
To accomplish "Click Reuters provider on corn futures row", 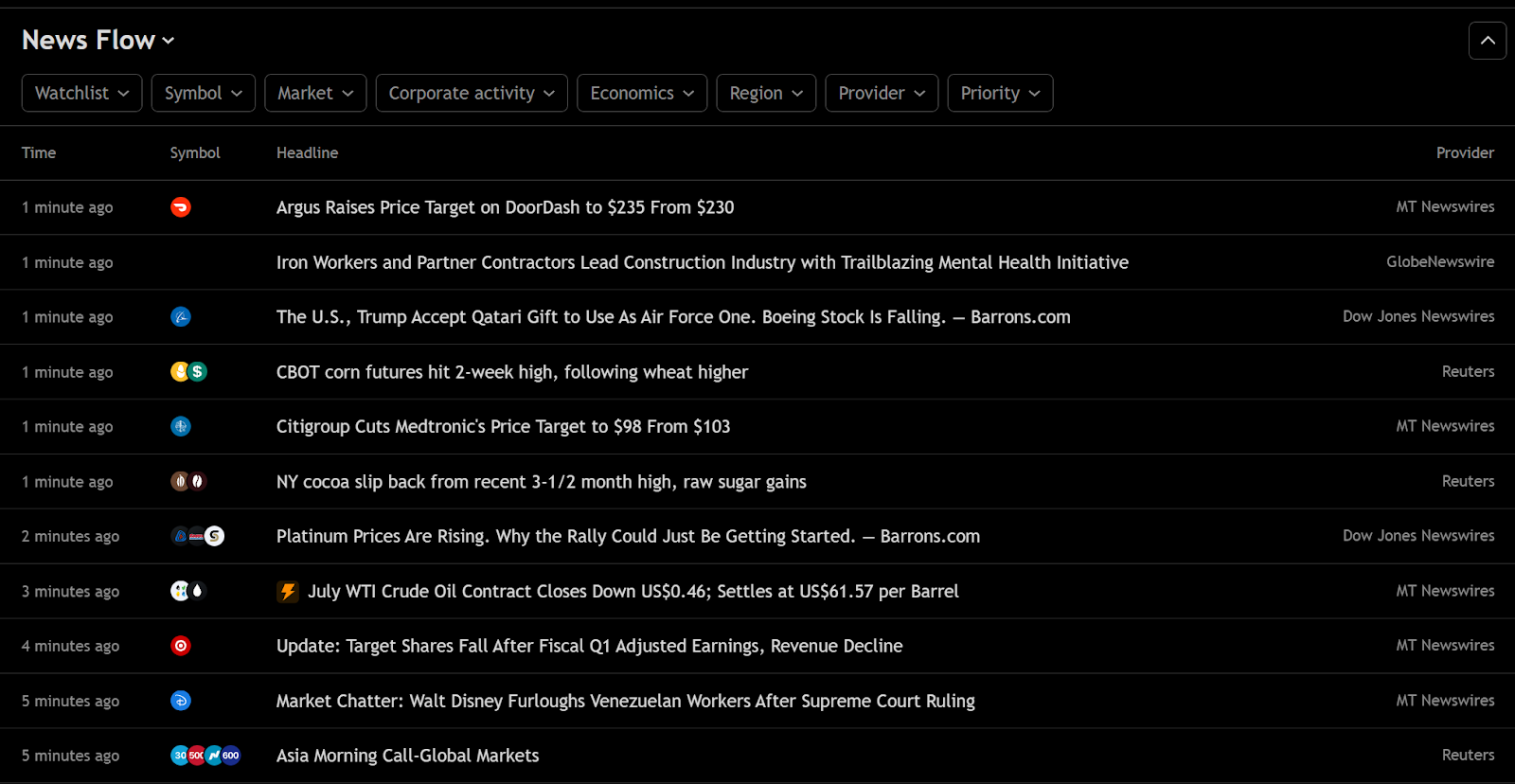I will pos(1468,371).
